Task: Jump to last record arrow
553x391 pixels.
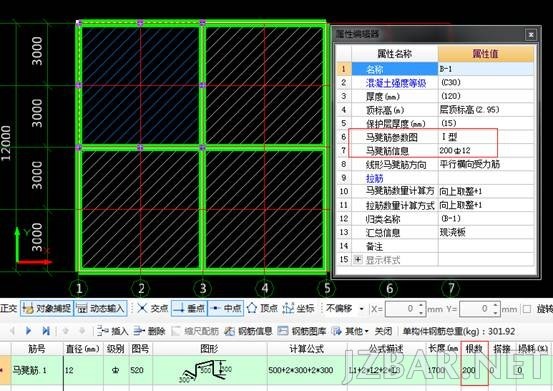Action: pos(45,331)
